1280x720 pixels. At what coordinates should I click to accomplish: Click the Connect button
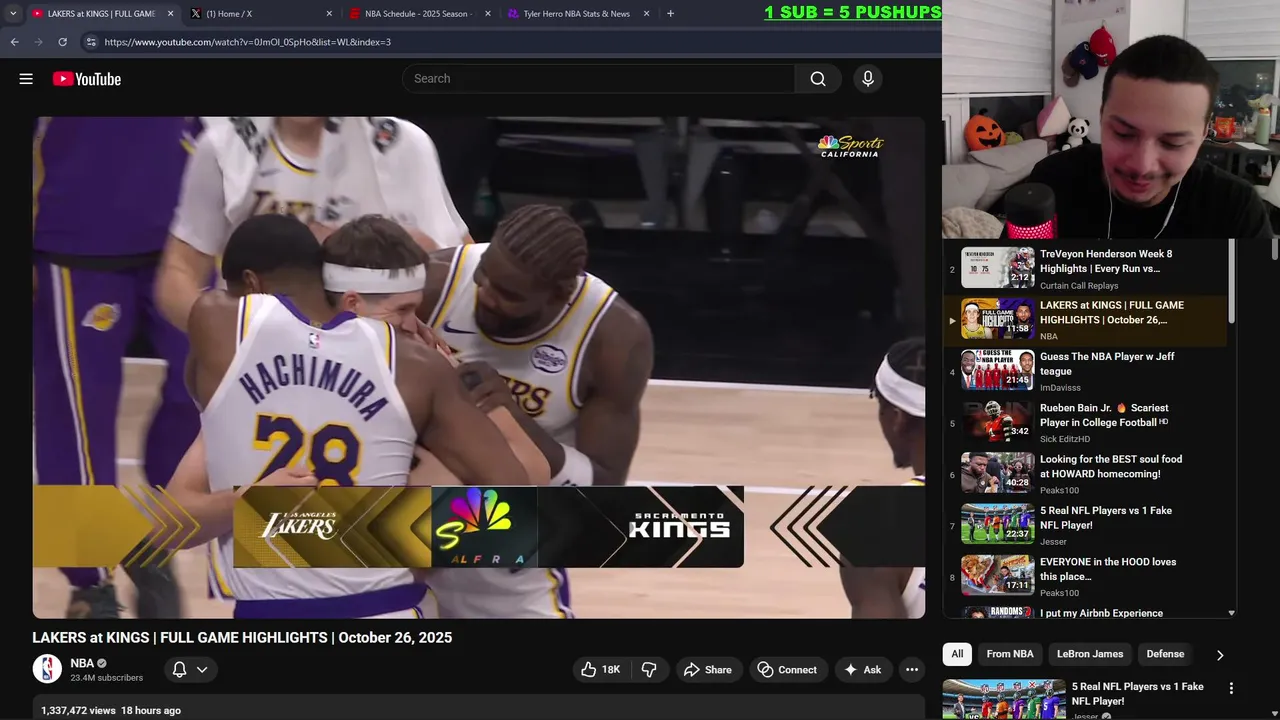[787, 670]
